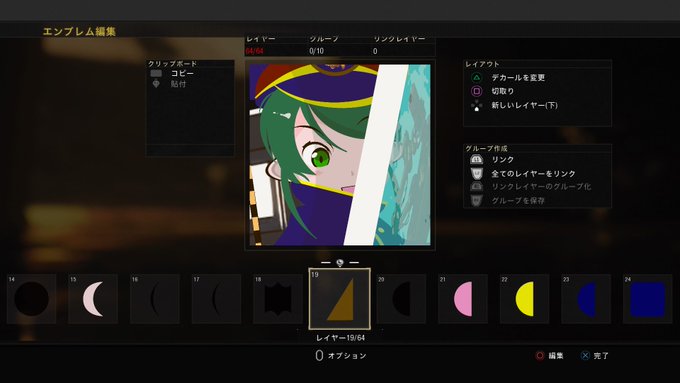Choose グループを保存 option
The height and width of the screenshot is (383, 680).
click(518, 200)
